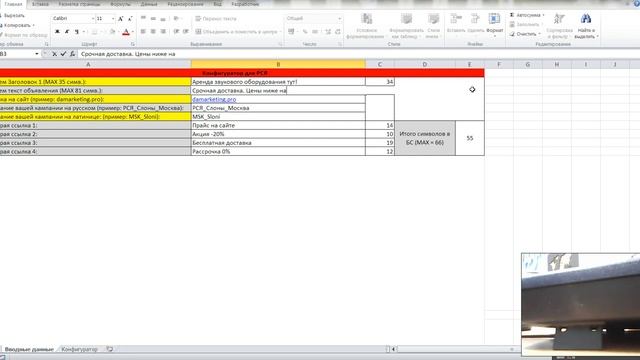This screenshot has height=360, width=640.
Task: Click the decrease decimal icon
Action: pyautogui.click(x=338, y=31)
